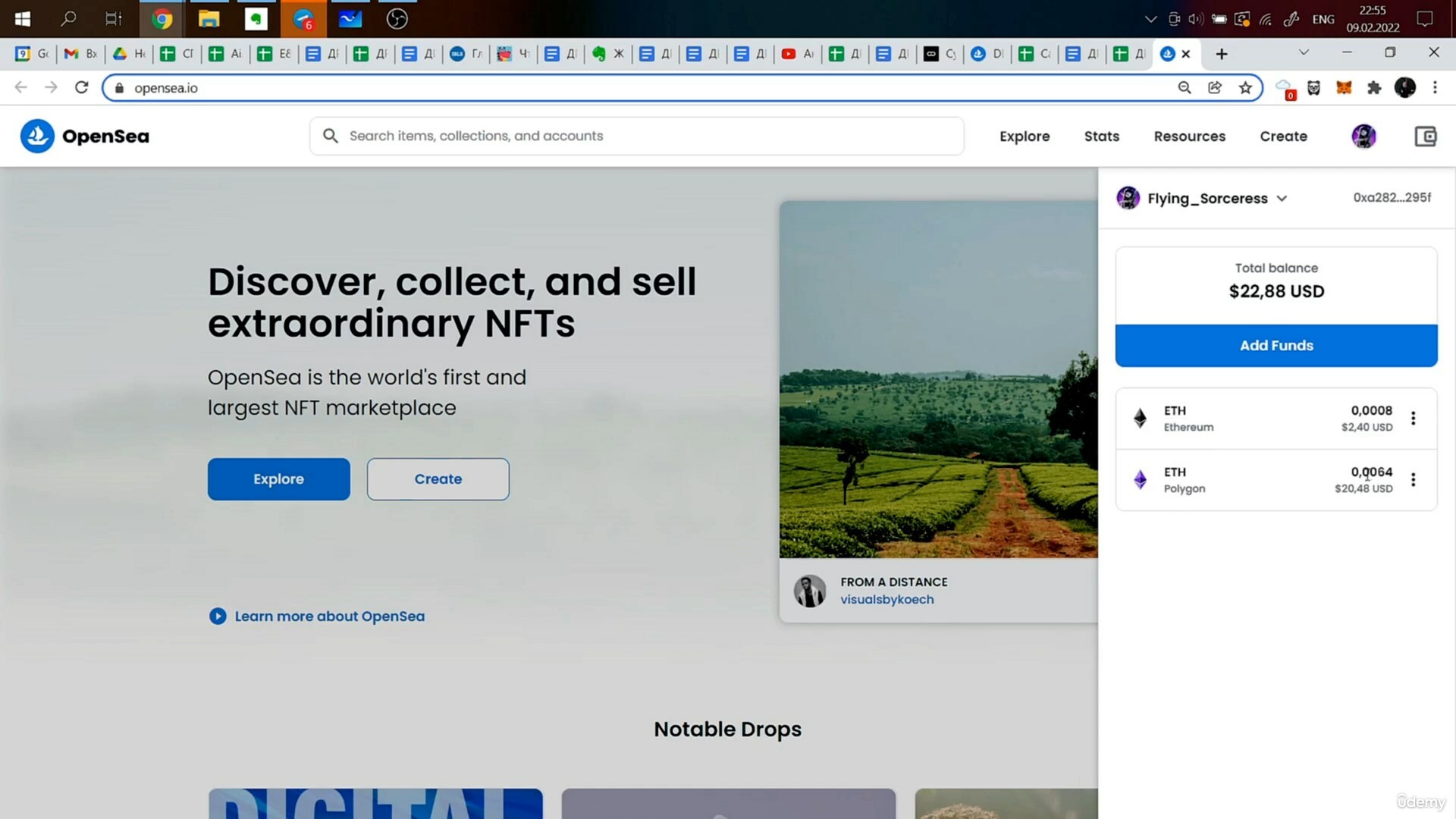The image size is (1456, 819).
Task: Open the MetaMask fox extension icon
Action: pos(1344,88)
